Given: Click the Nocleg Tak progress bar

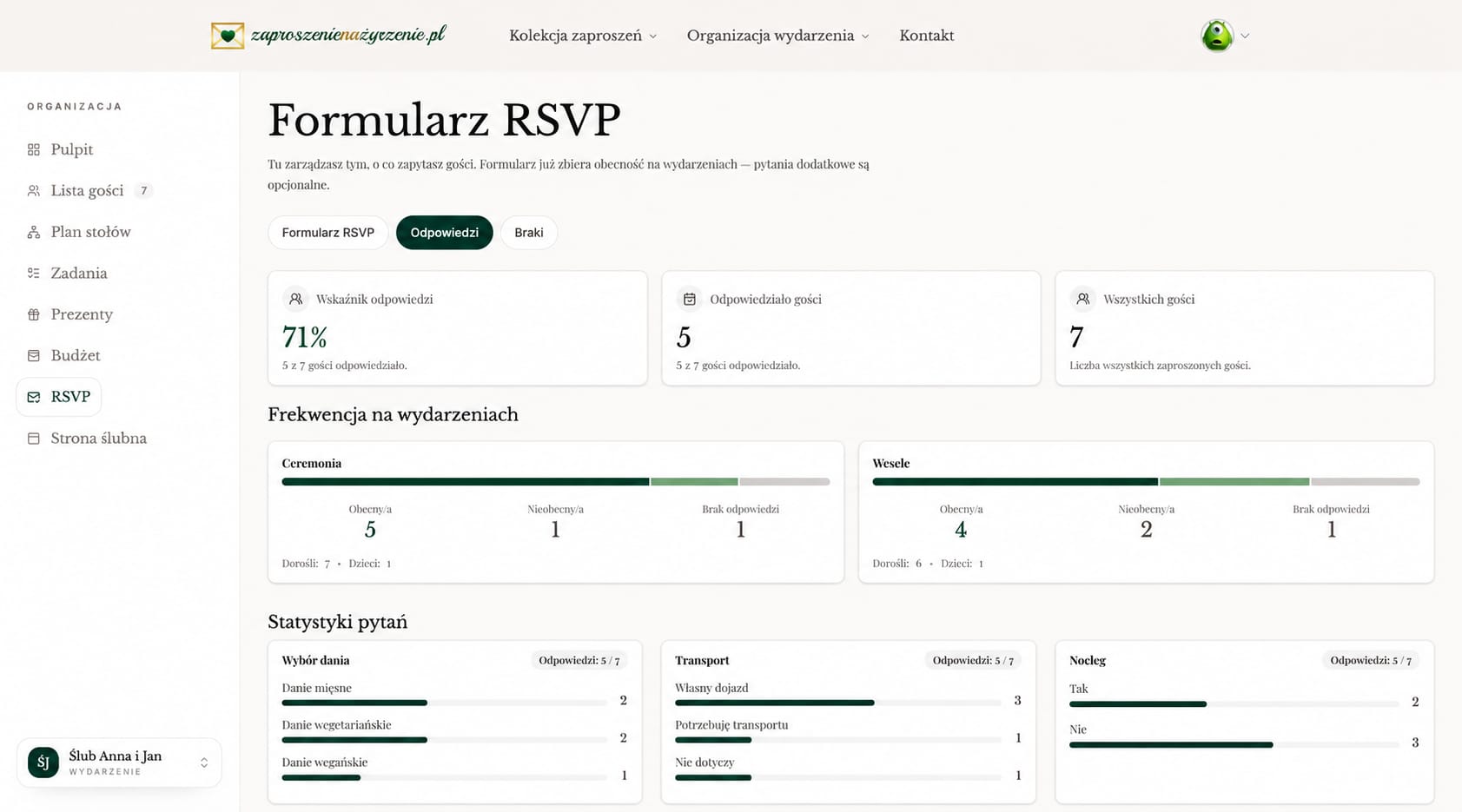Looking at the screenshot, I should coord(1234,703).
